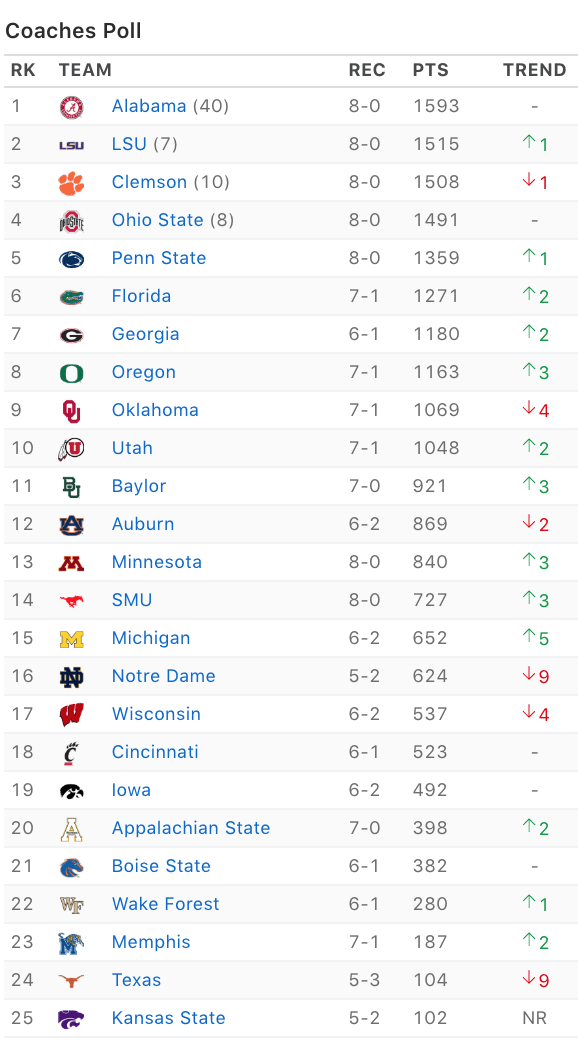Click the Coaches Poll heading
This screenshot has width=578, height=1044.
[x=73, y=31]
